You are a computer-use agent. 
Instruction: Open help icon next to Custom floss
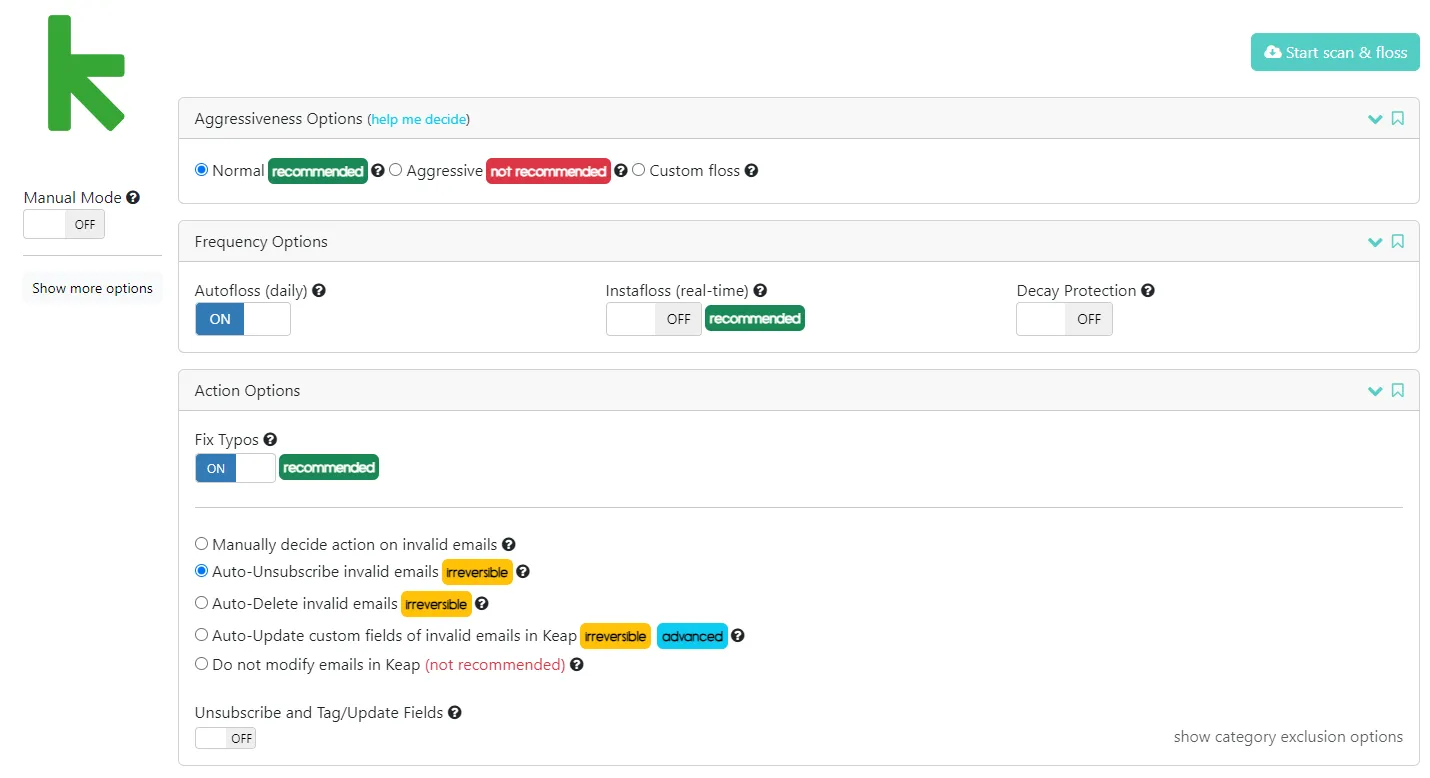[751, 171]
